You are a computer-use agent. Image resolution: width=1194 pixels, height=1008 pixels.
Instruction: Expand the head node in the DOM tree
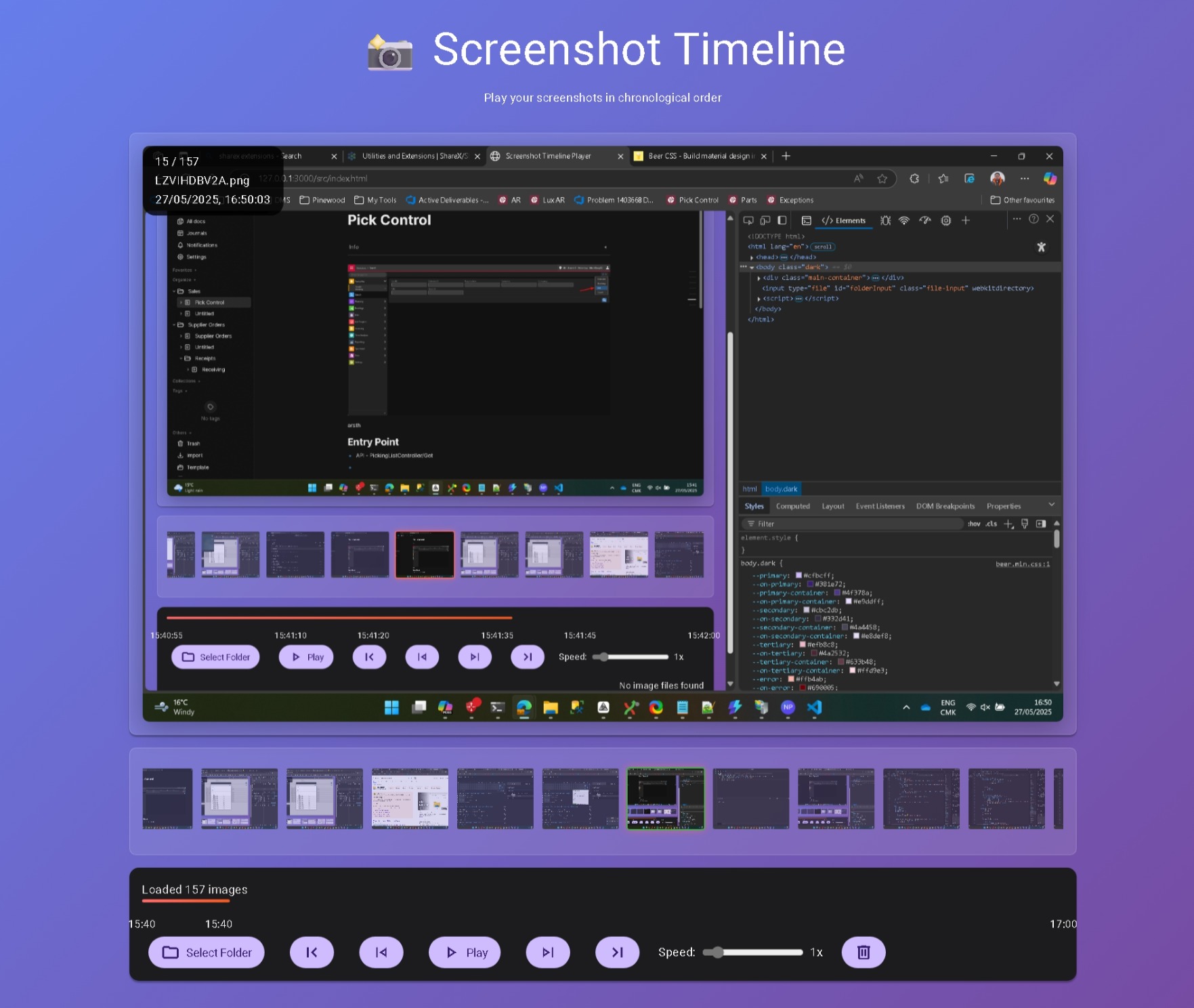point(752,257)
